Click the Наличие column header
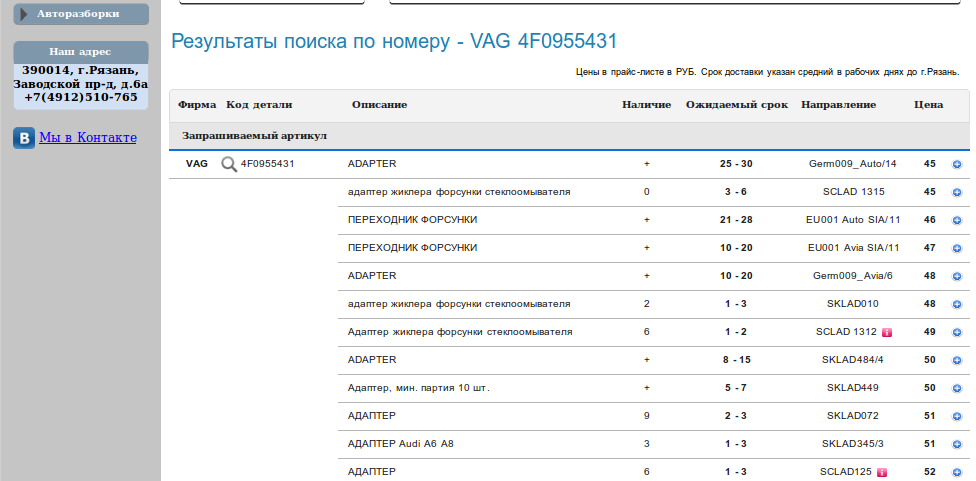The width and height of the screenshot is (976, 481). [x=646, y=105]
